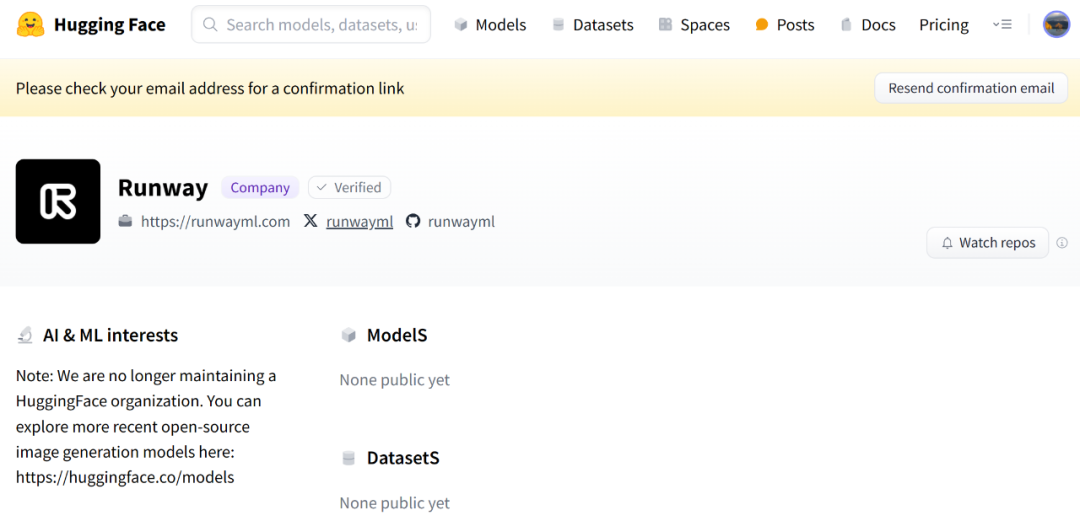1080x521 pixels.
Task: Click the Verified badge
Action: pos(349,187)
